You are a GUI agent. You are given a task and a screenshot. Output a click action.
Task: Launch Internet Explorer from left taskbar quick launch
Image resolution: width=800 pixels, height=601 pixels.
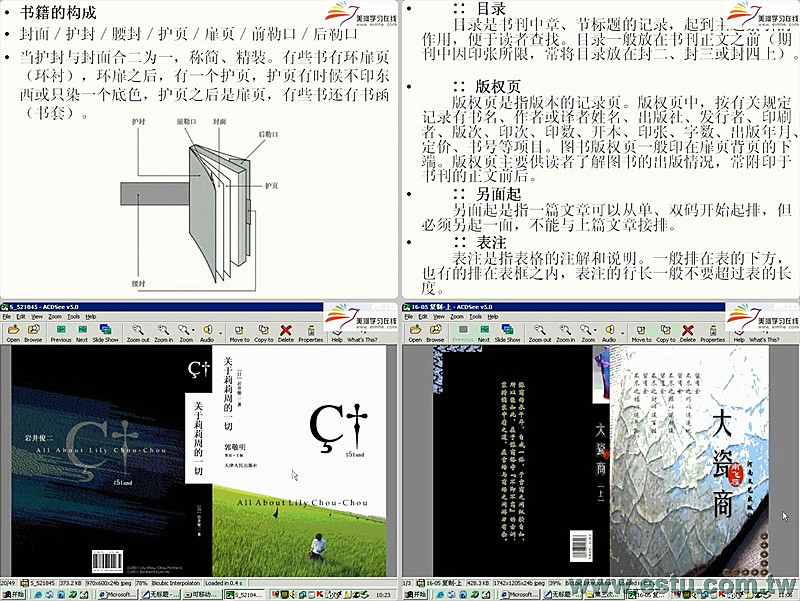[x=38, y=594]
